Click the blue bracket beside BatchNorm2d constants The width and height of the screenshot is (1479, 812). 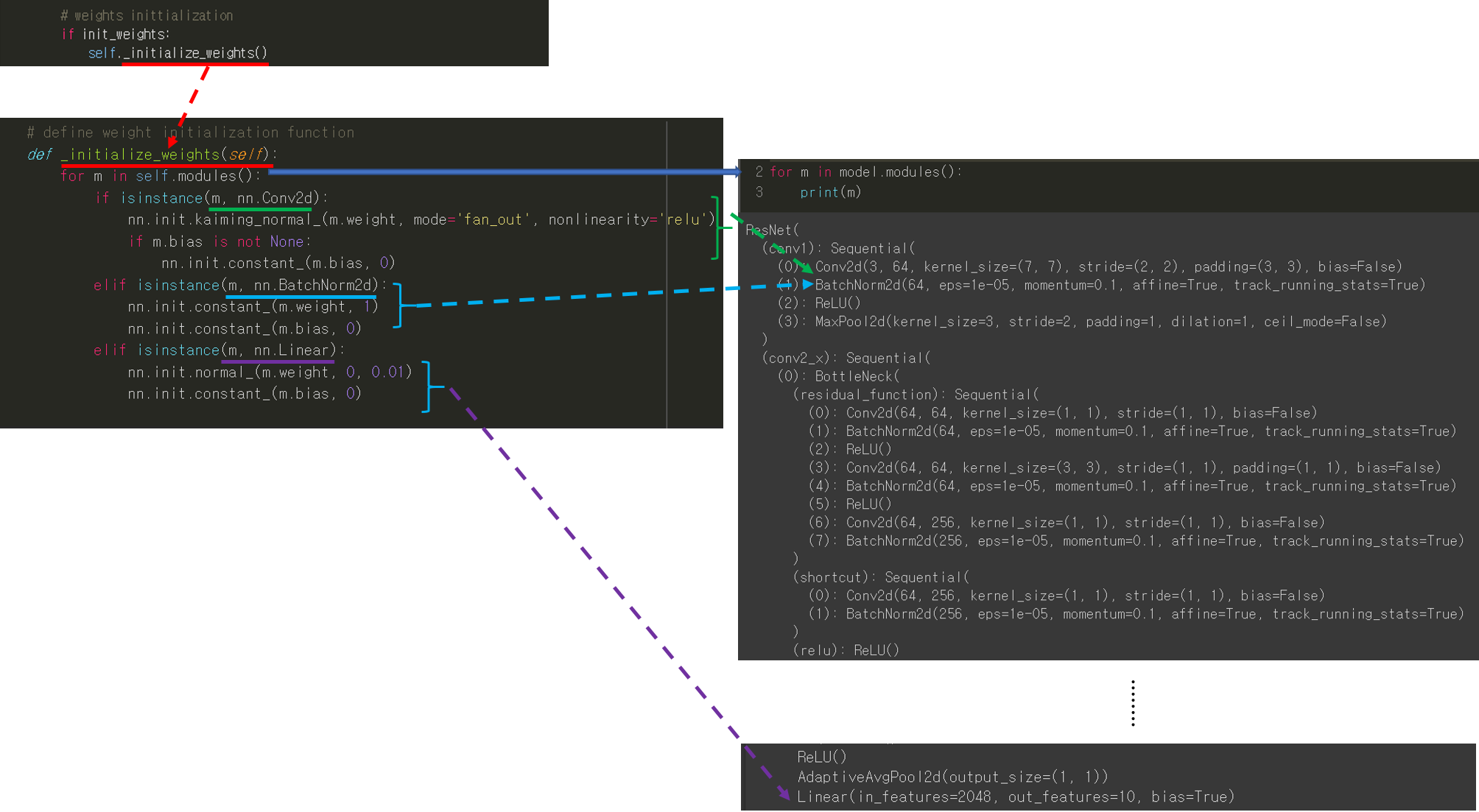click(398, 306)
